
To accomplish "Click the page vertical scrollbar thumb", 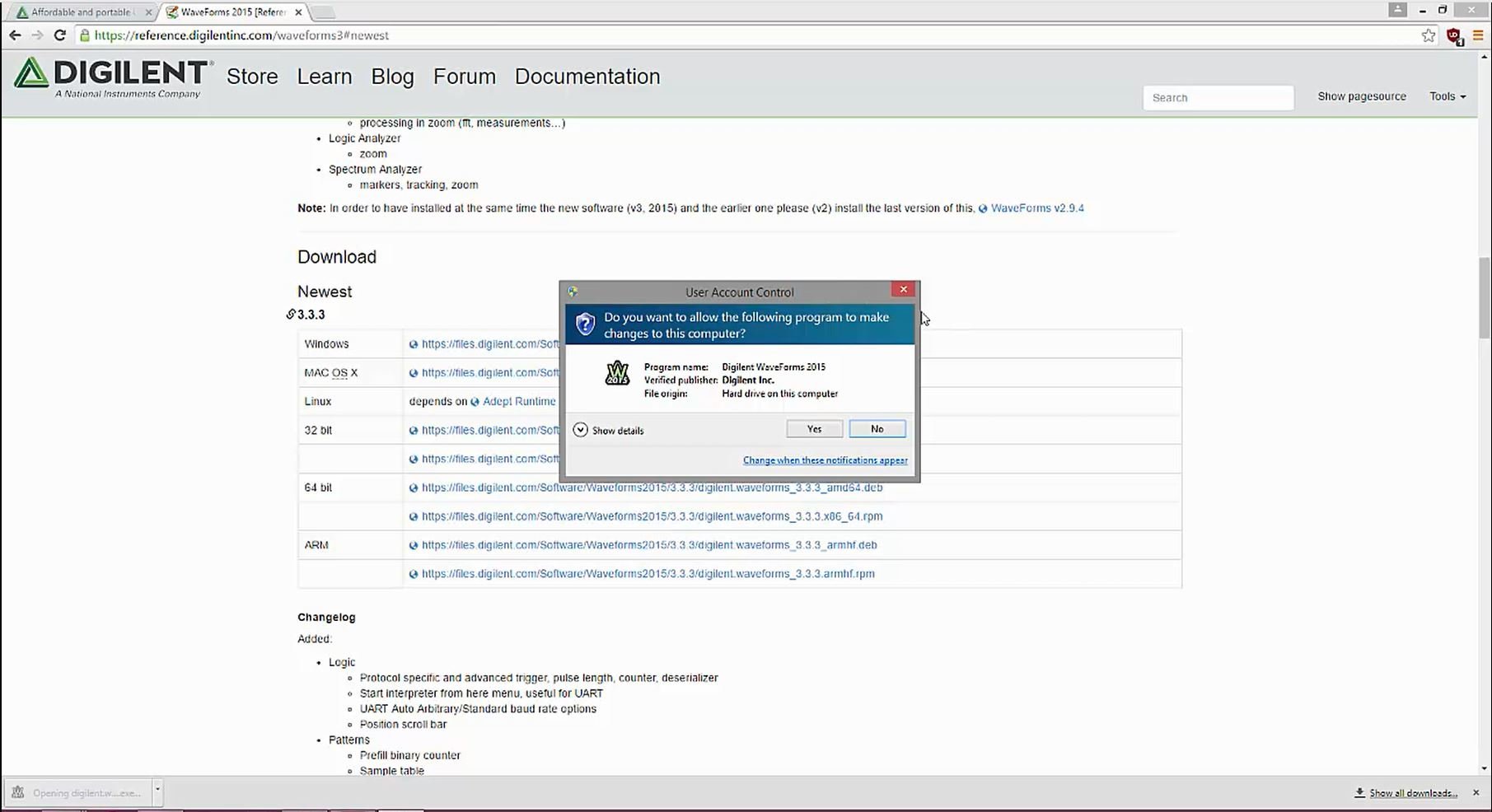I will (1485, 296).
